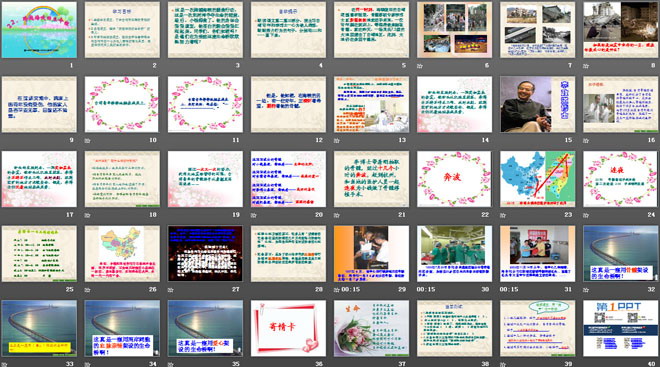The height and width of the screenshot is (367, 660).
Task: Click the 00:15 timing under slide 31
Action: (x=509, y=290)
